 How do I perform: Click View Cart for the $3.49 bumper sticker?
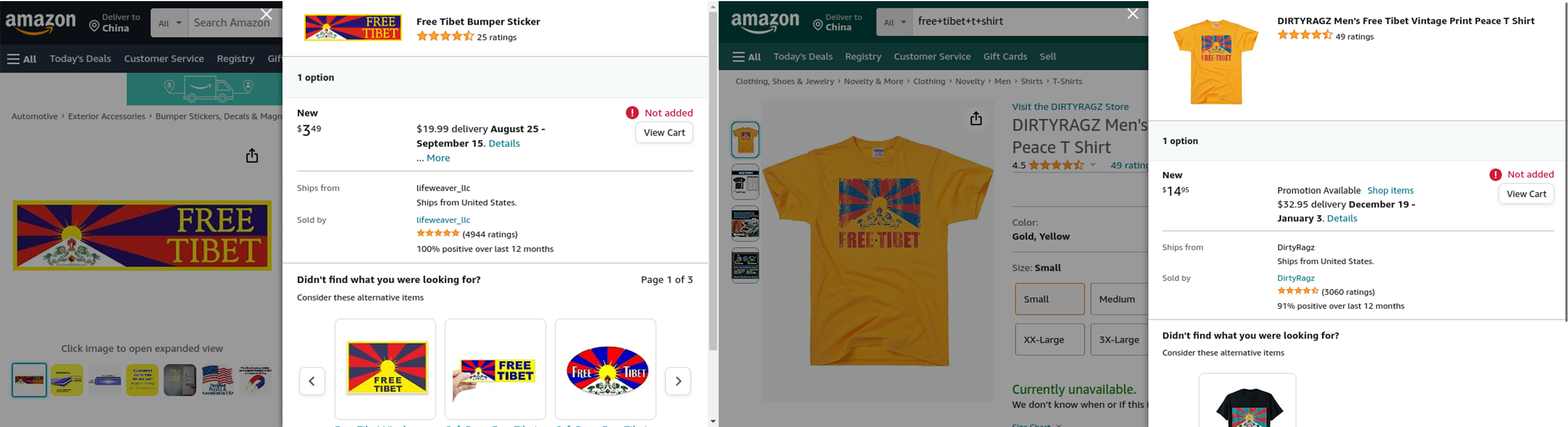pyautogui.click(x=664, y=133)
